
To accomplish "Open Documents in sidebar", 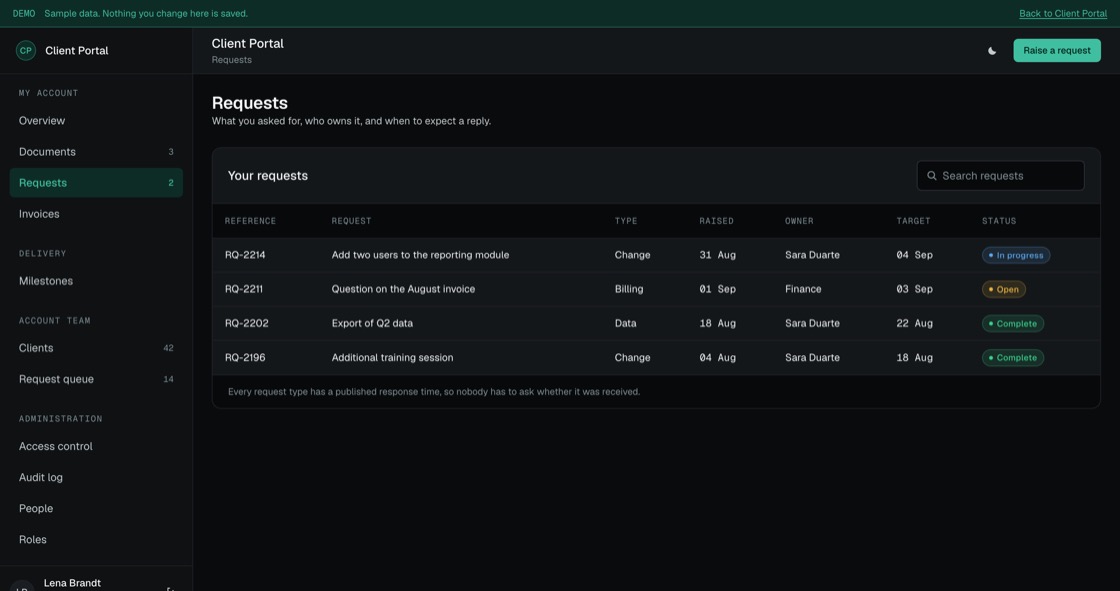I will 96,152.
